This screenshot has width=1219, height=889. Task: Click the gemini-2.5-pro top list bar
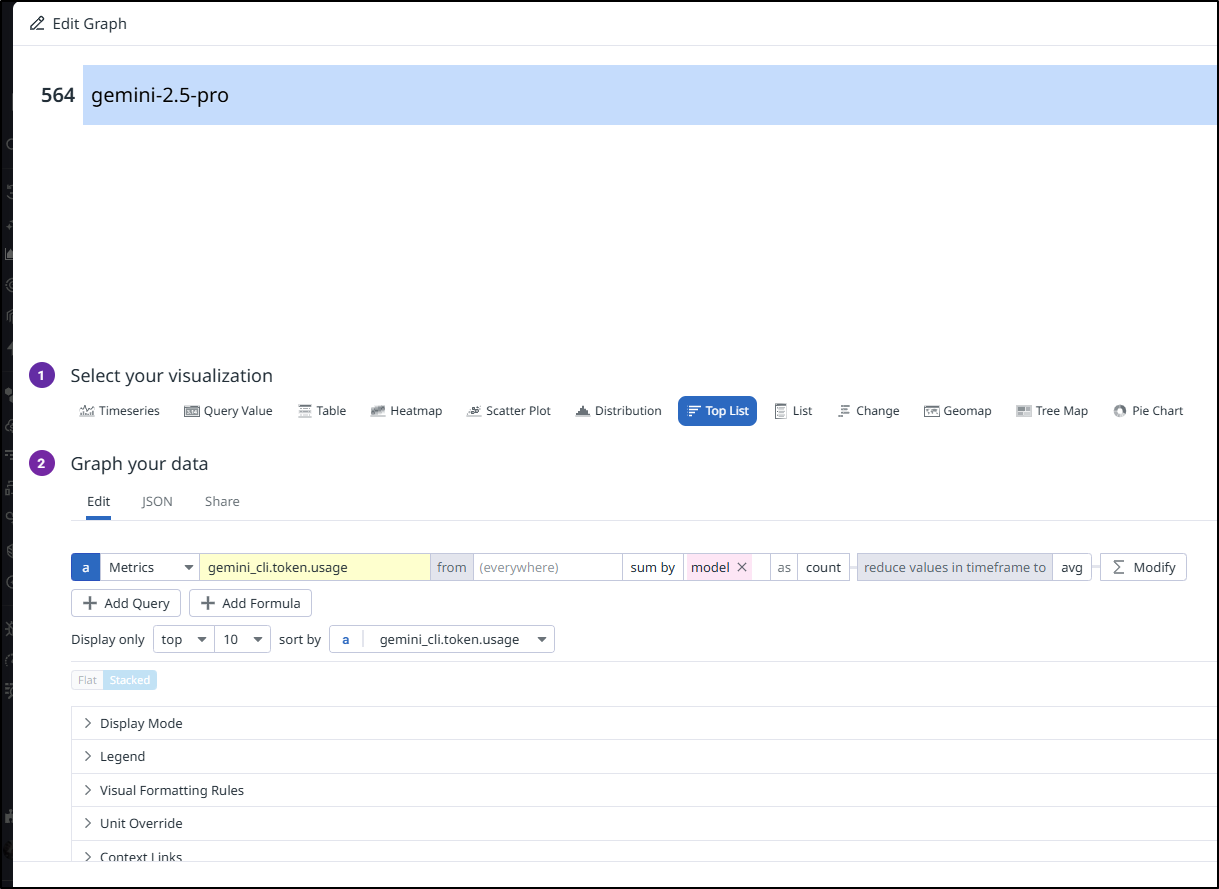point(650,95)
